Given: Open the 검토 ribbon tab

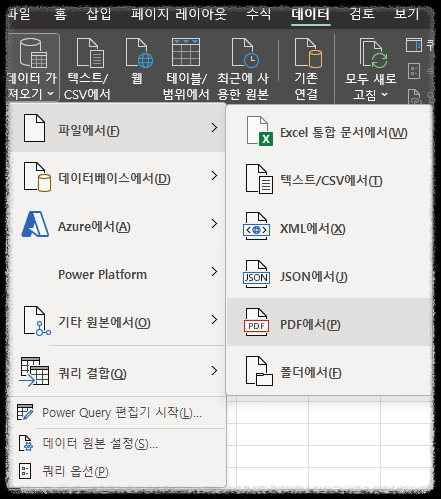Looking at the screenshot, I should click(x=362, y=14).
